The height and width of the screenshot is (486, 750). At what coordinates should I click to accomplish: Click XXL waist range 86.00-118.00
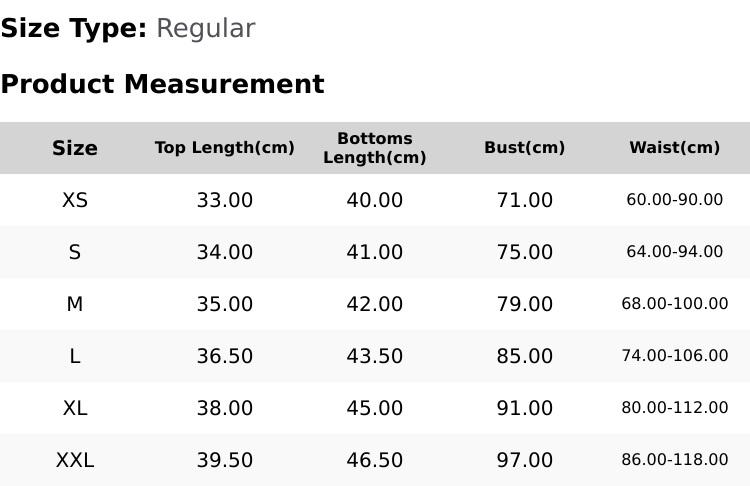point(674,460)
